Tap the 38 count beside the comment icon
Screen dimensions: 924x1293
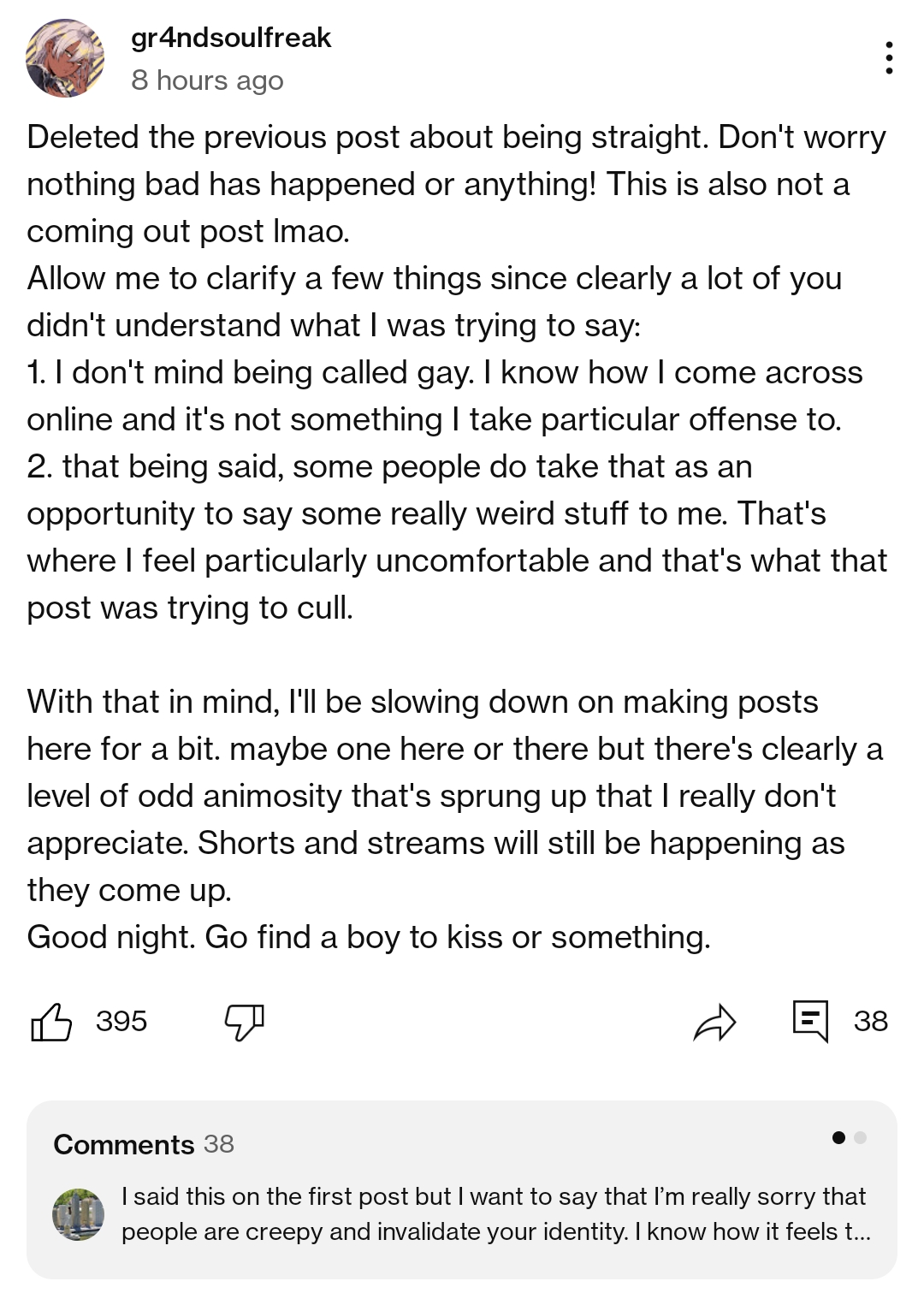tap(870, 1021)
